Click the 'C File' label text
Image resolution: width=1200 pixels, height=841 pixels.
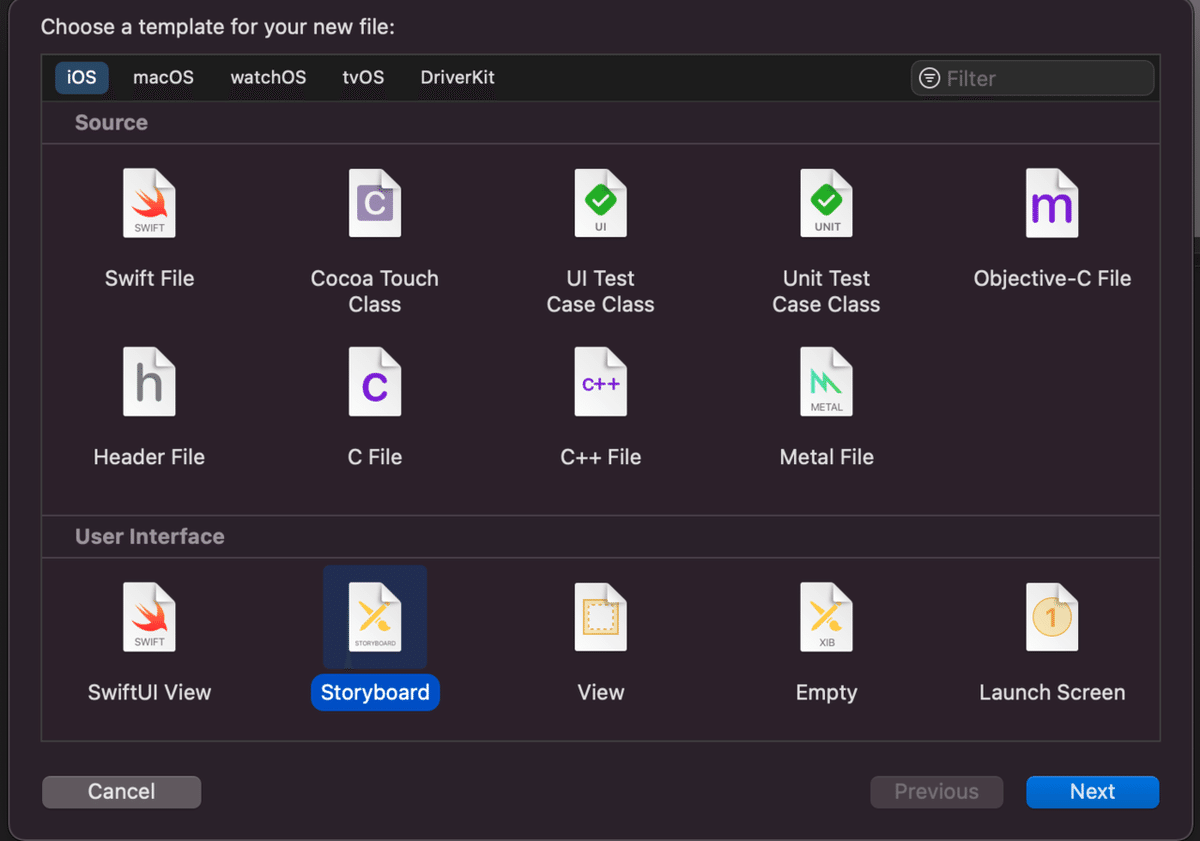coord(375,457)
